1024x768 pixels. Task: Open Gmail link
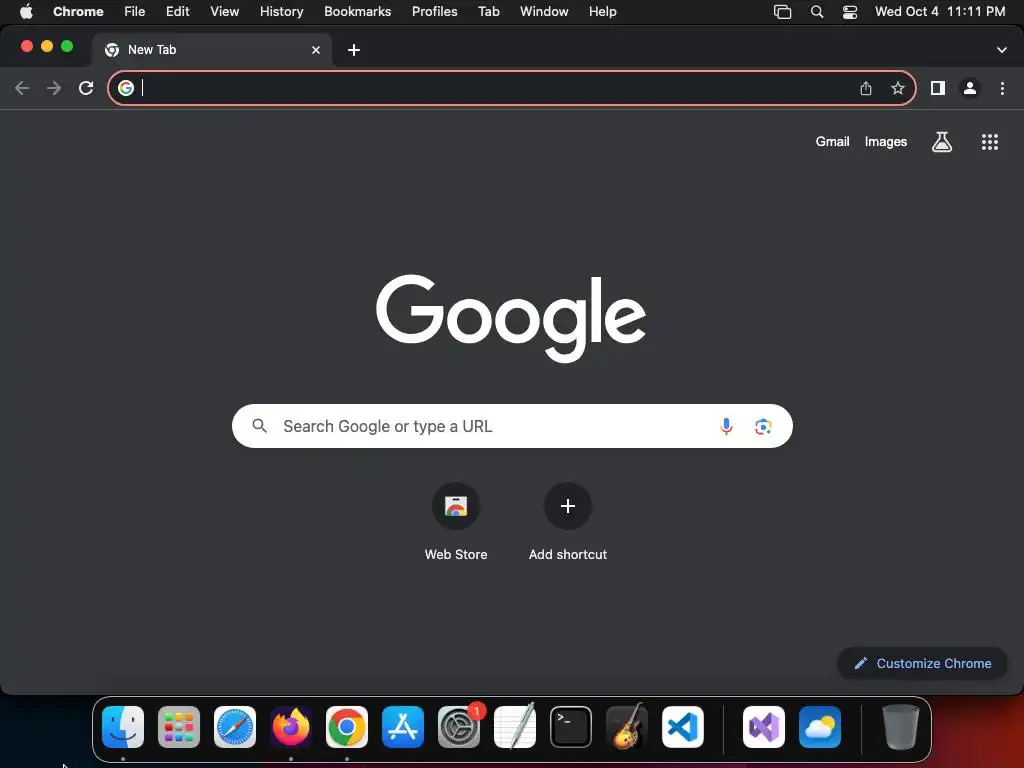click(833, 142)
